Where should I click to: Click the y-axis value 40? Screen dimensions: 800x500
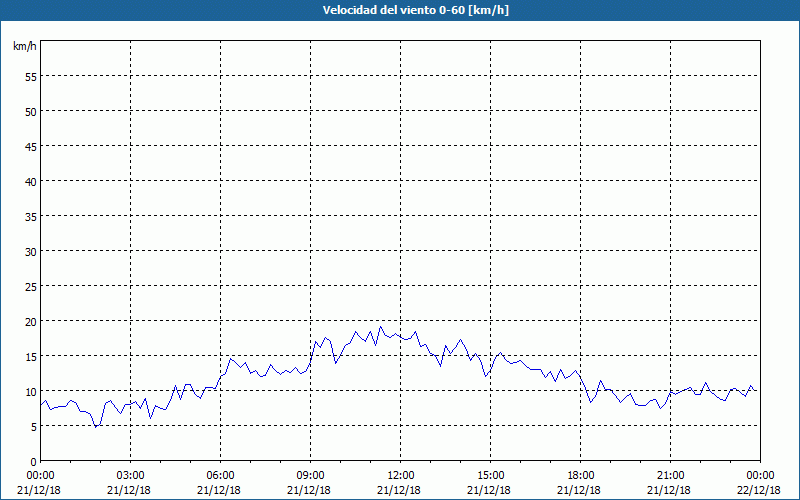(31, 181)
